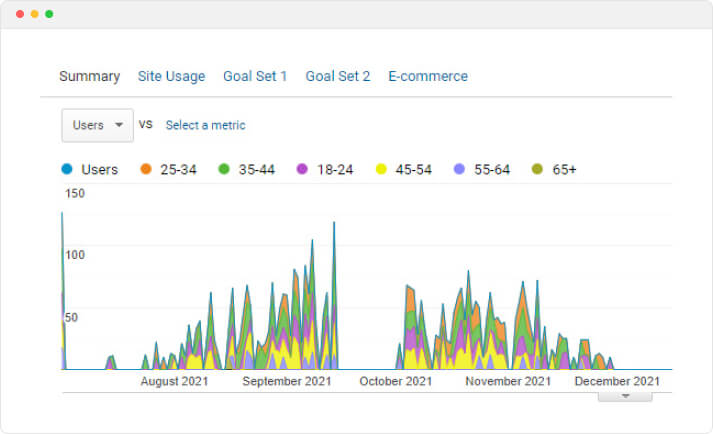
Task: Click the December 2021 axis label
Action: pos(617,381)
